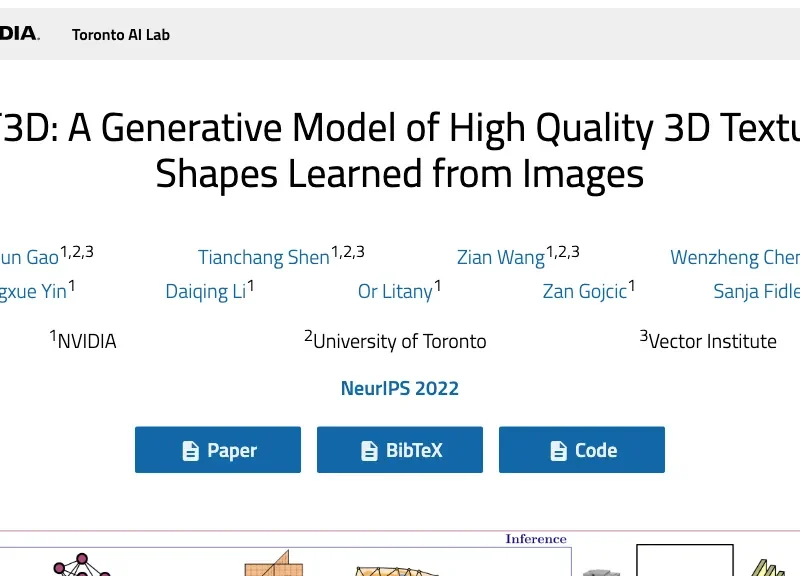Click the BibTeX button
The image size is (800, 576).
[400, 450]
